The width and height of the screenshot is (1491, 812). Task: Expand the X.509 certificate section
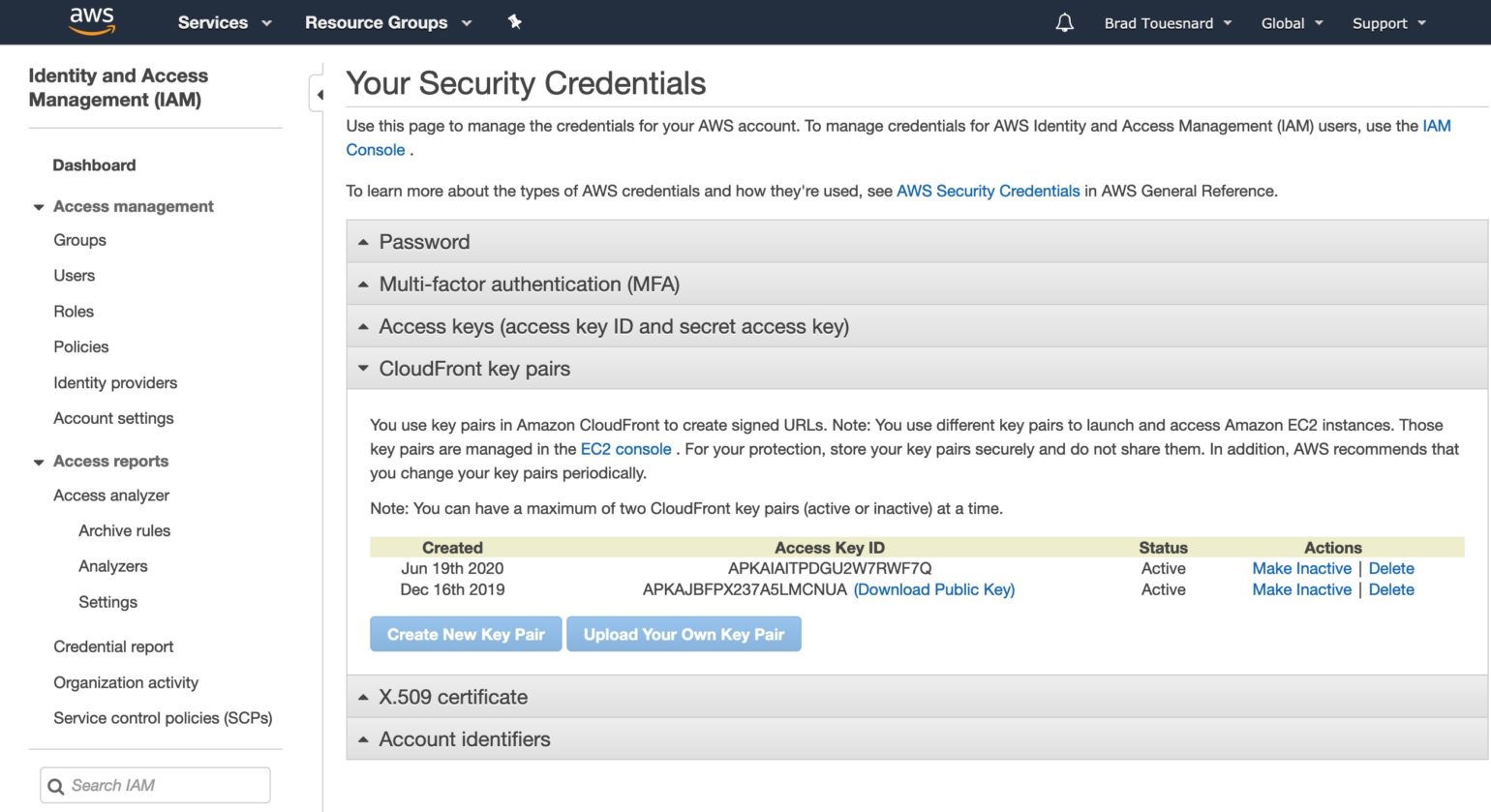917,697
